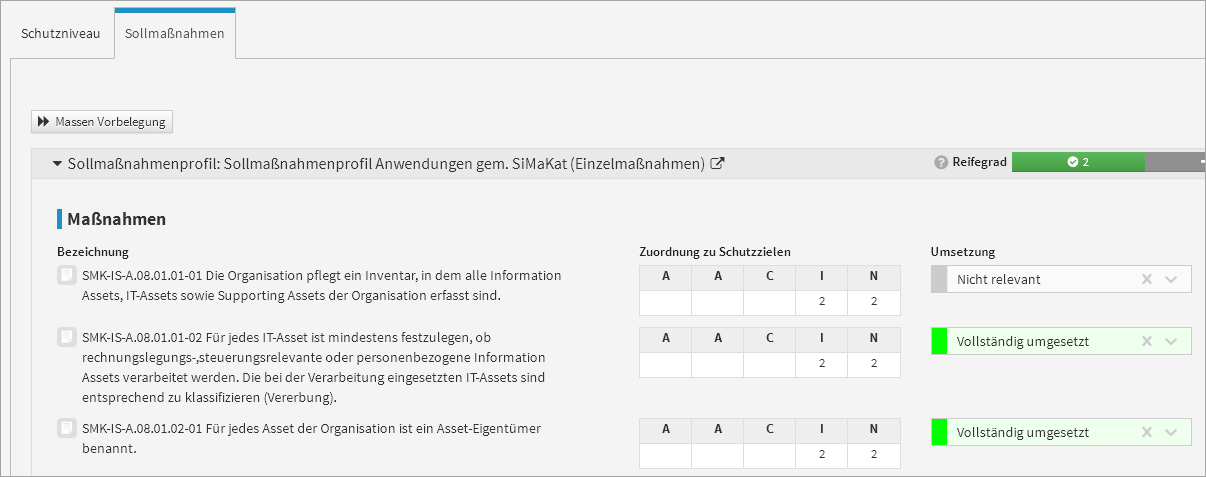Image resolution: width=1206 pixels, height=477 pixels.
Task: Clear the last 'Vollständig umgesetzt' selection via X
Action: coord(1147,433)
